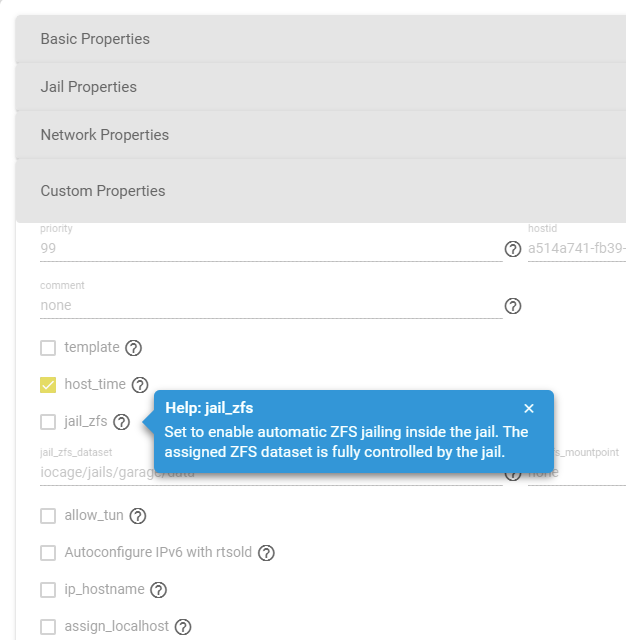626x640 pixels.
Task: Open help for the template option
Action: coord(134,348)
